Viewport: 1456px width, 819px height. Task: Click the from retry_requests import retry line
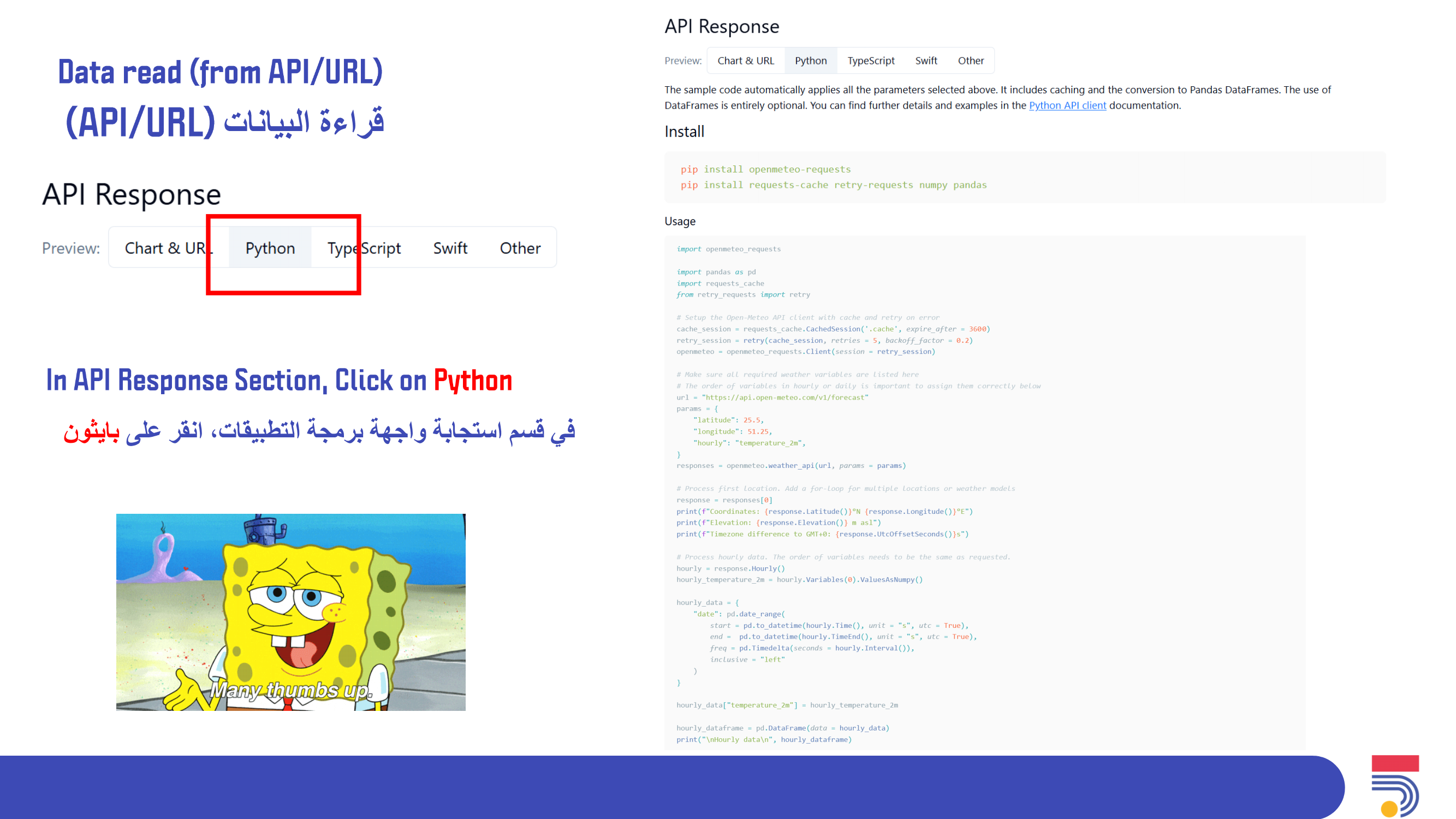[x=743, y=294]
